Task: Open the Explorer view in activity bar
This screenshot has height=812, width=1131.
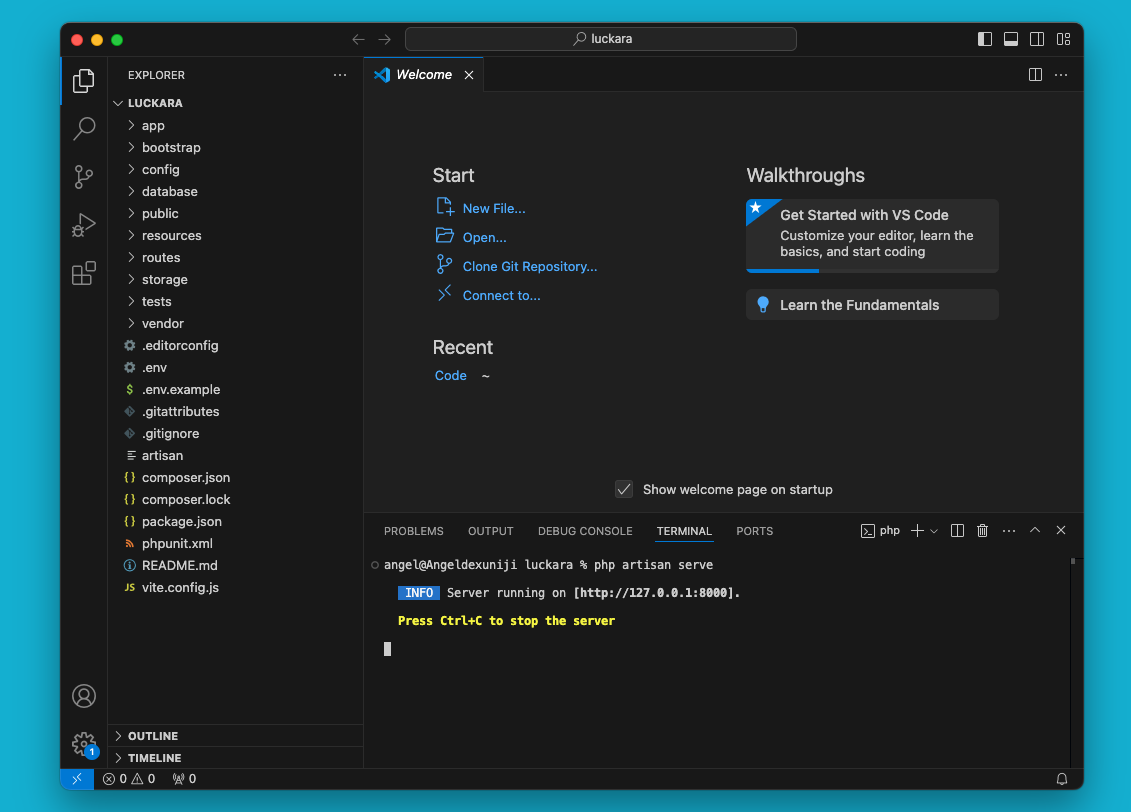Action: pyautogui.click(x=84, y=80)
